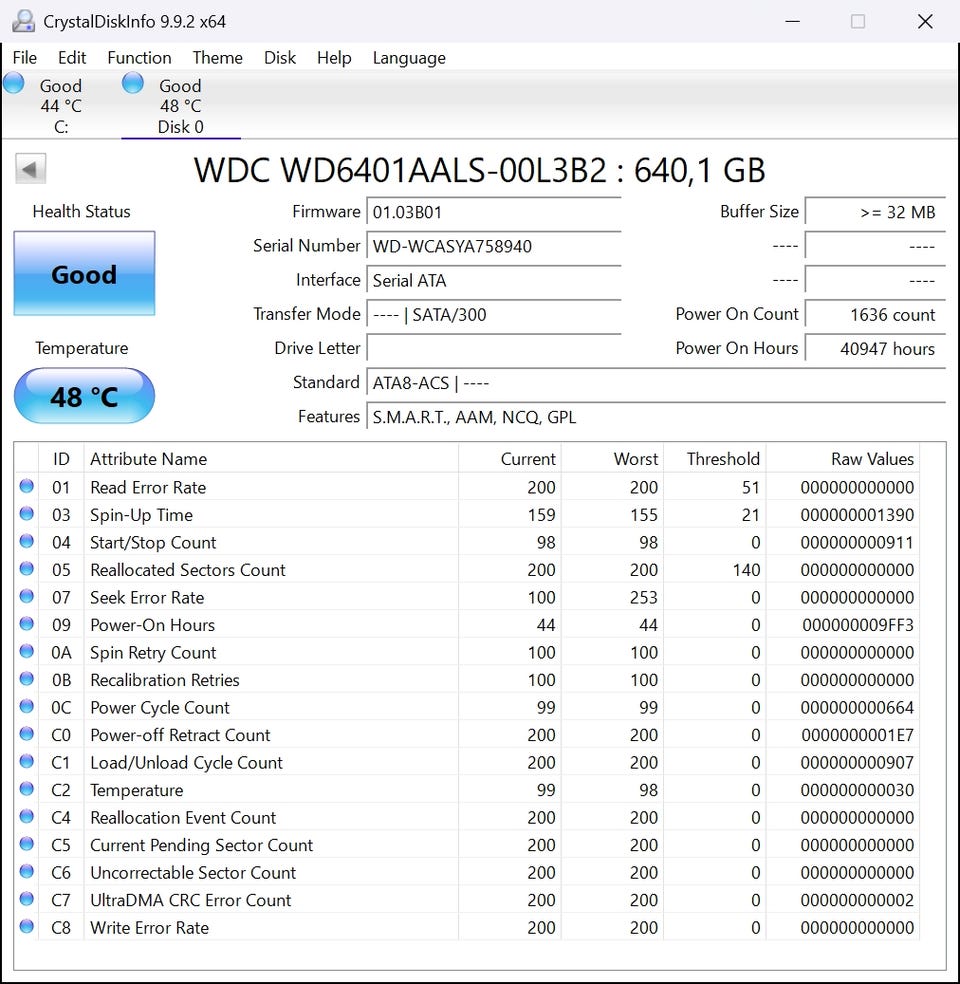Click the status dot for Seek Error Rate

[26, 596]
